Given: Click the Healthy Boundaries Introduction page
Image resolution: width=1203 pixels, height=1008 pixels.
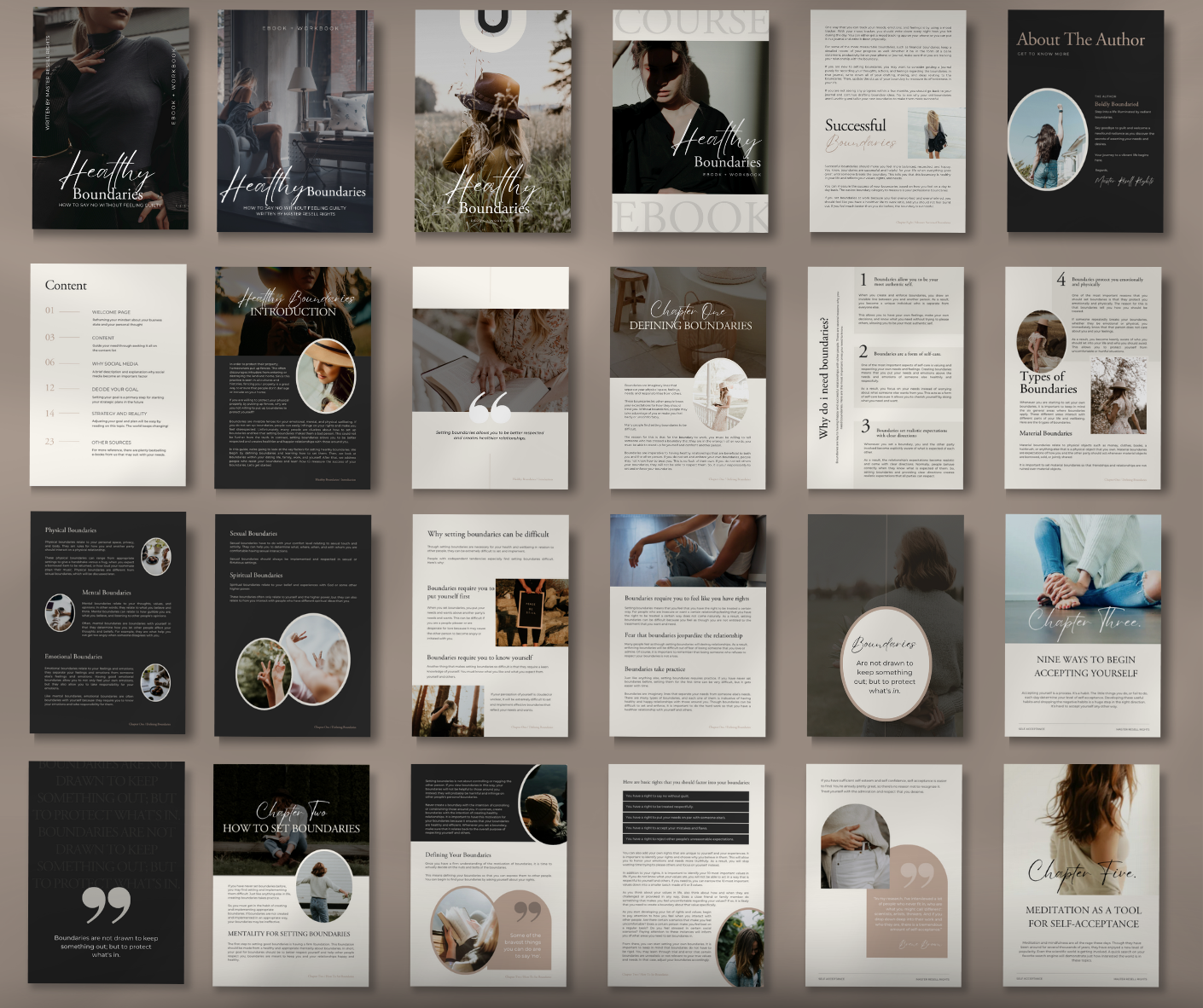Looking at the screenshot, I should (x=293, y=377).
